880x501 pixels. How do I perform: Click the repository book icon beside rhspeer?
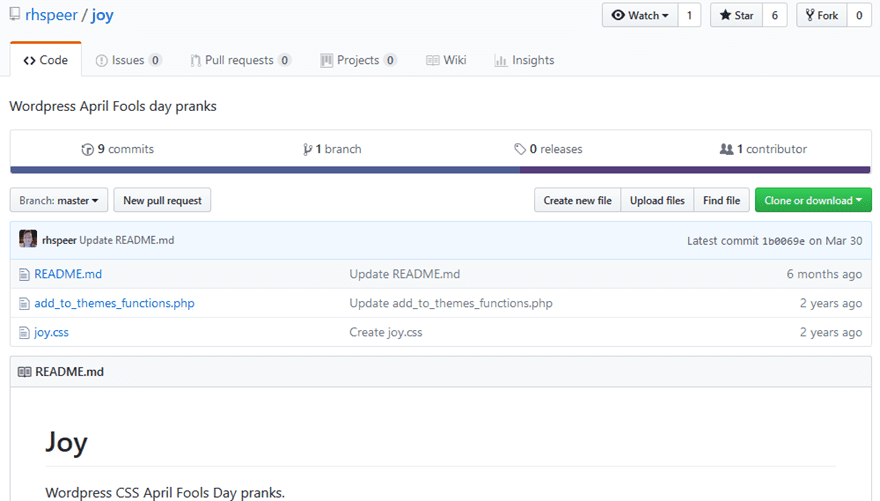pos(15,14)
